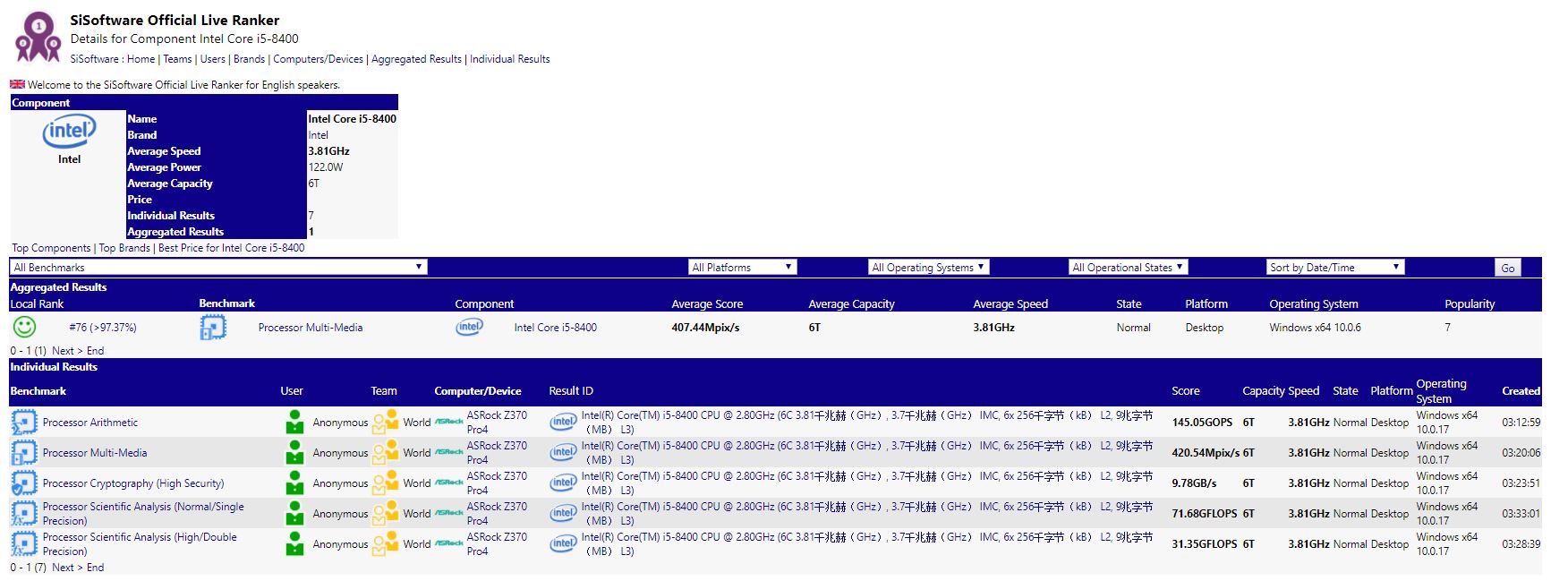1568x581 pixels.
Task: Click the green user icon in the first result row
Action: click(x=294, y=423)
